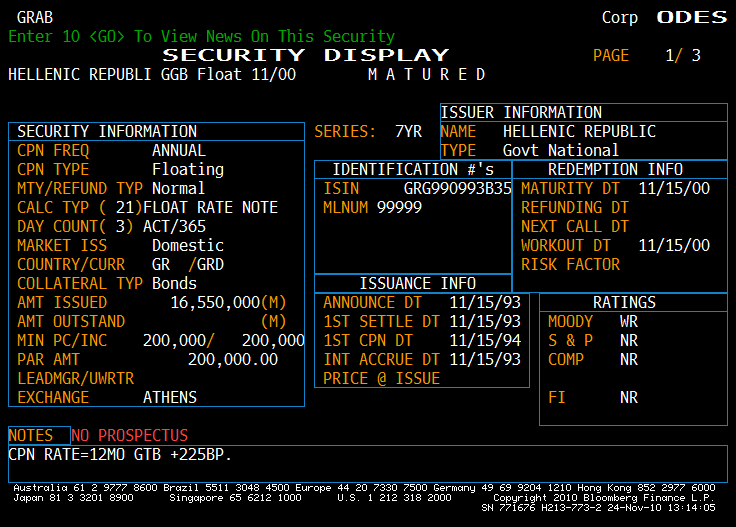Click the issuer TYPE value Govt National
Screen dimensions: 736x527
click(x=561, y=150)
